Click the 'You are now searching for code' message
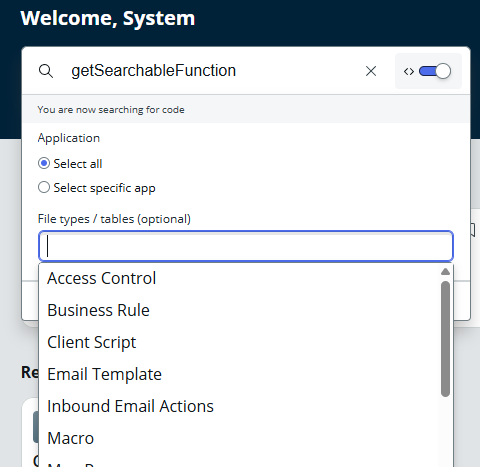The image size is (480, 467). coord(111,110)
